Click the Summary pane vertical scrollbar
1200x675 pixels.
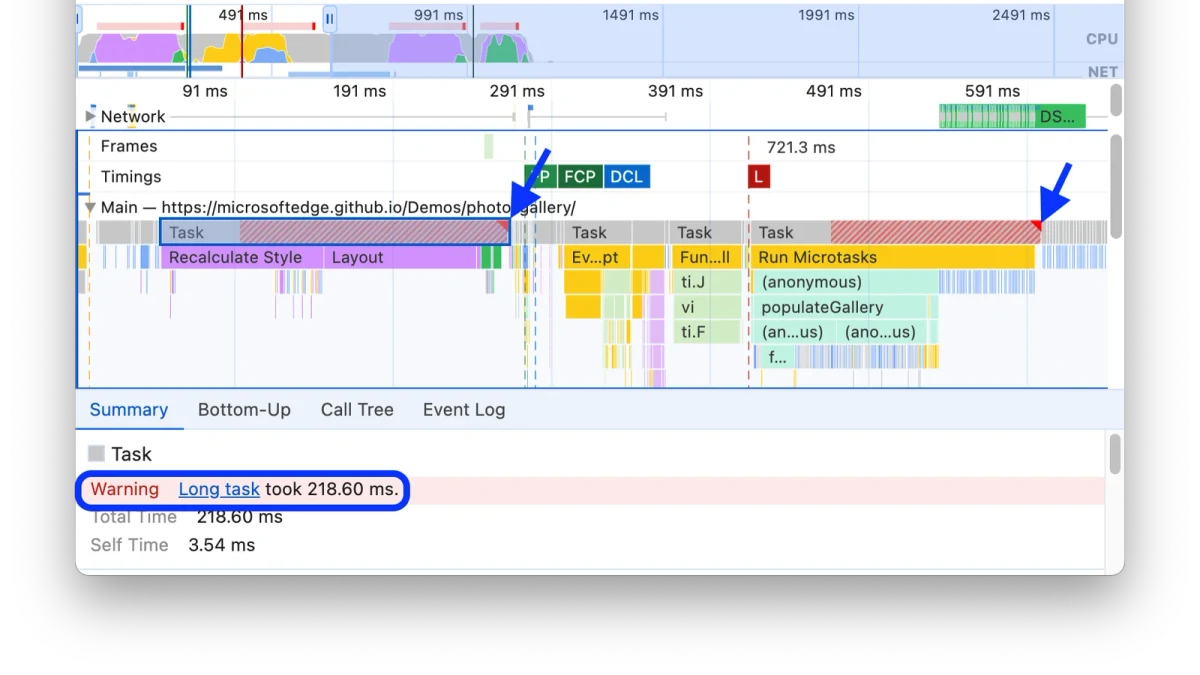pos(1115,454)
